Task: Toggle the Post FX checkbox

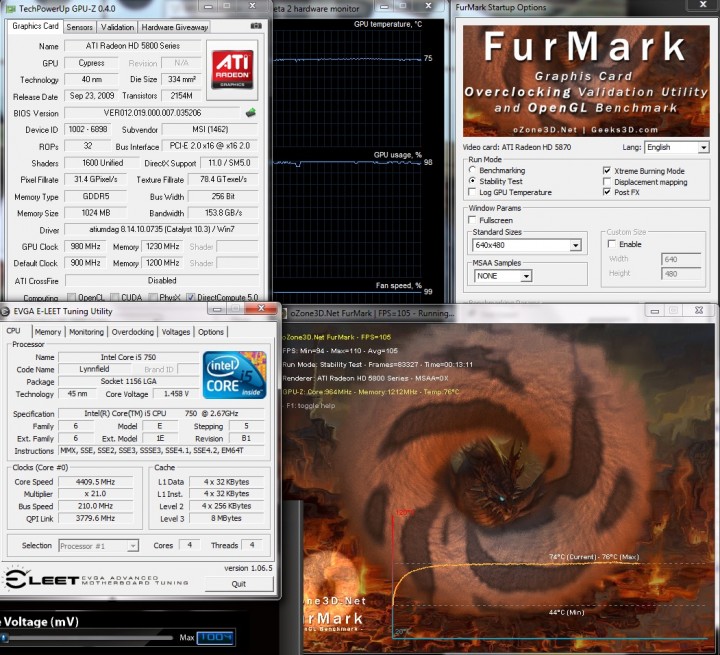Action: point(607,192)
